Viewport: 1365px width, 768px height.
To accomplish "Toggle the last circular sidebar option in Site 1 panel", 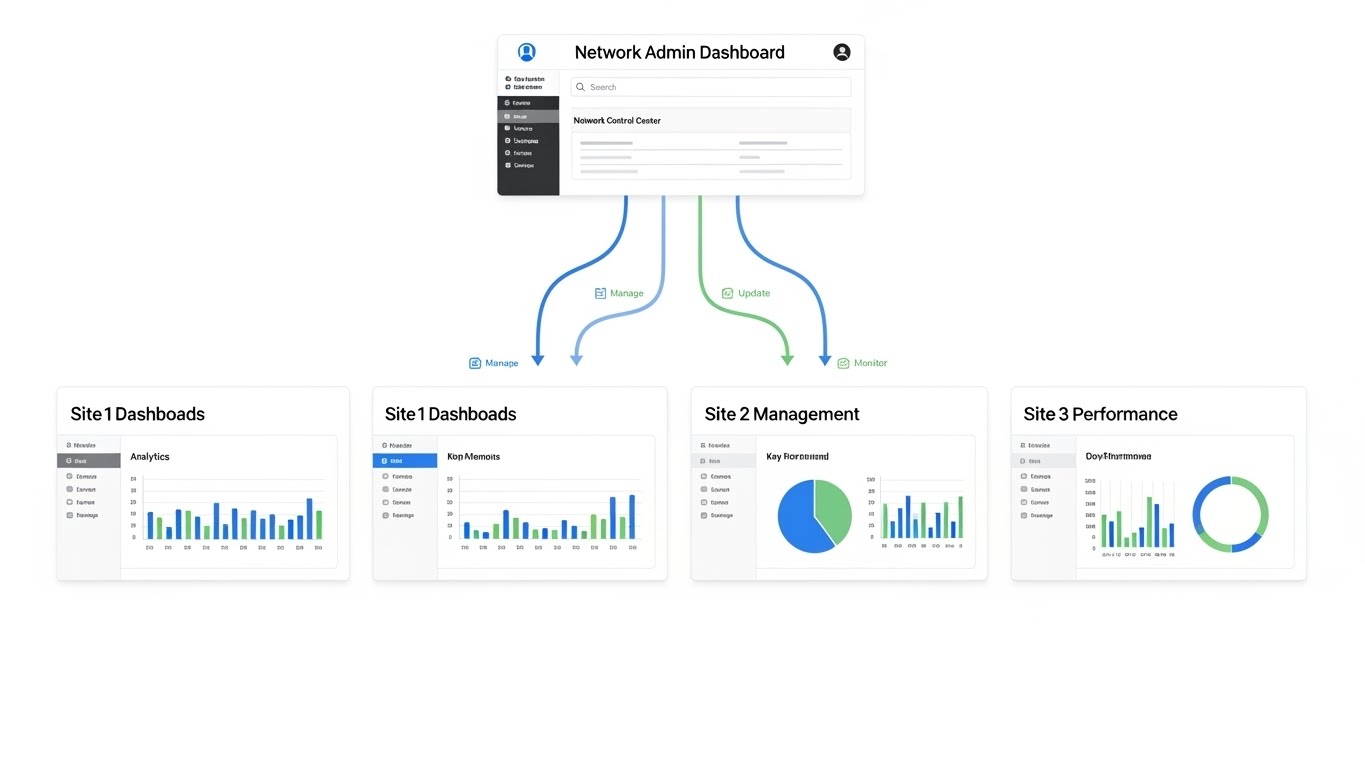I will click(89, 515).
